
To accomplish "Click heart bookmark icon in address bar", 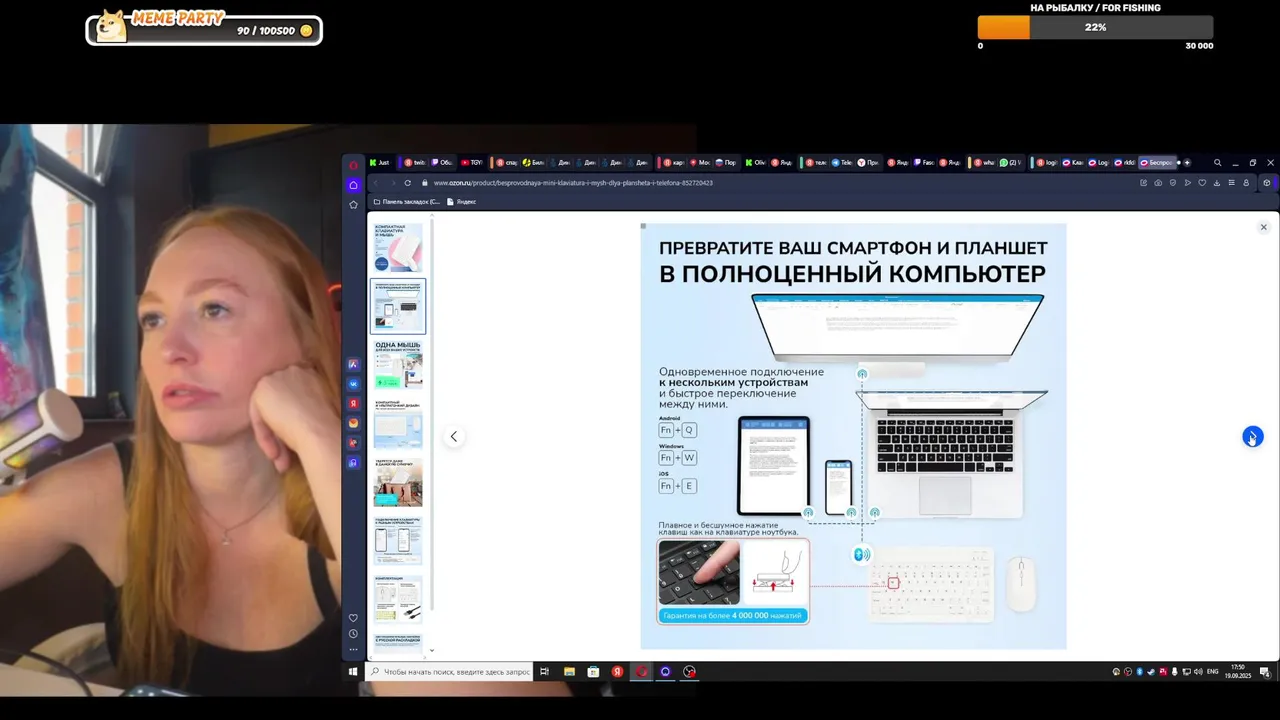I will [x=1202, y=183].
